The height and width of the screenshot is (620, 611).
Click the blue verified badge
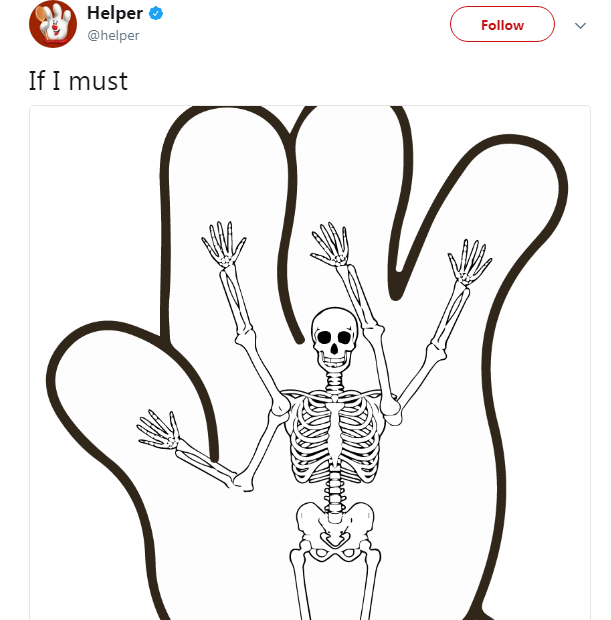[x=156, y=13]
